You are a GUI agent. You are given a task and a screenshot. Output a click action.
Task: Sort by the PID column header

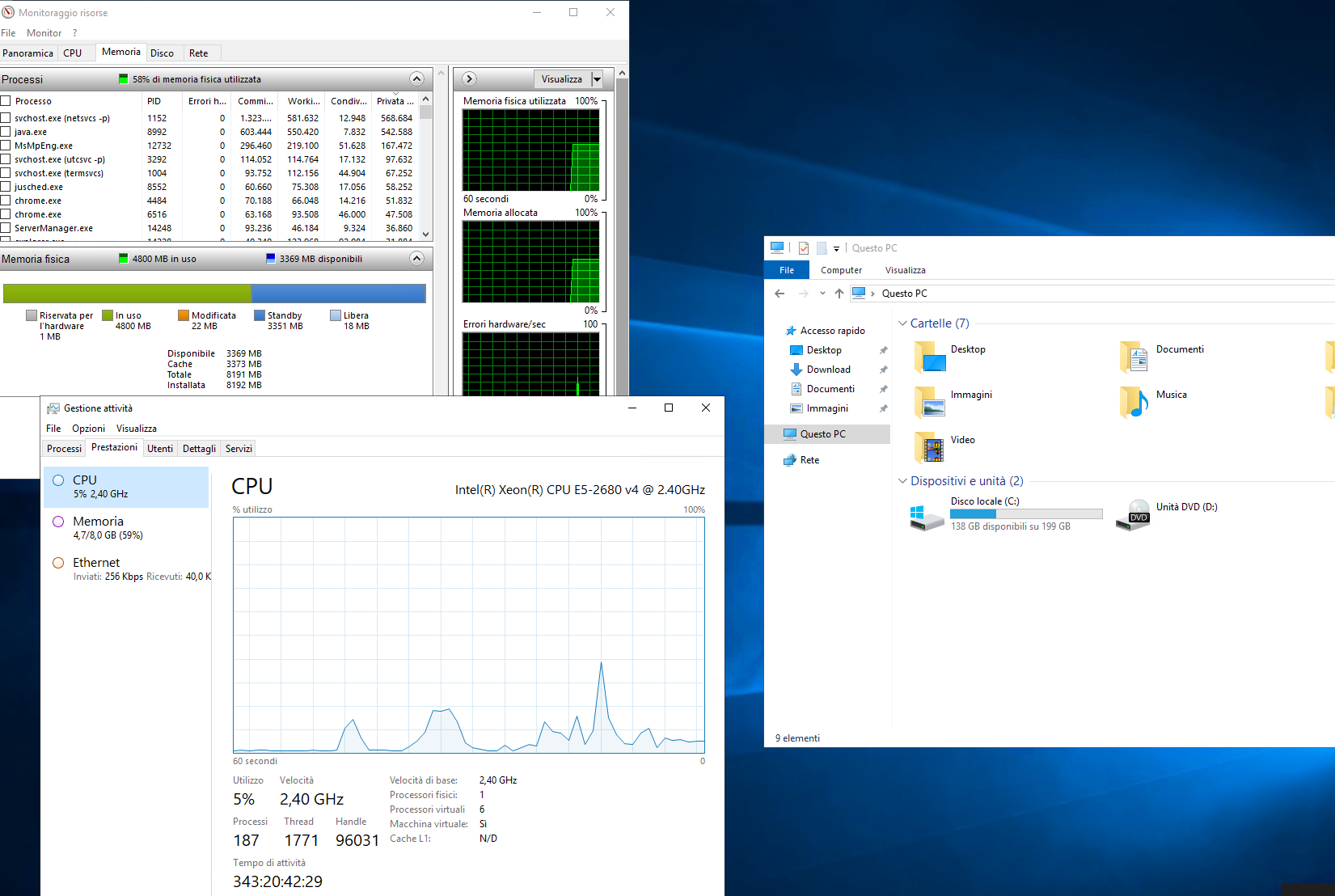click(x=154, y=101)
